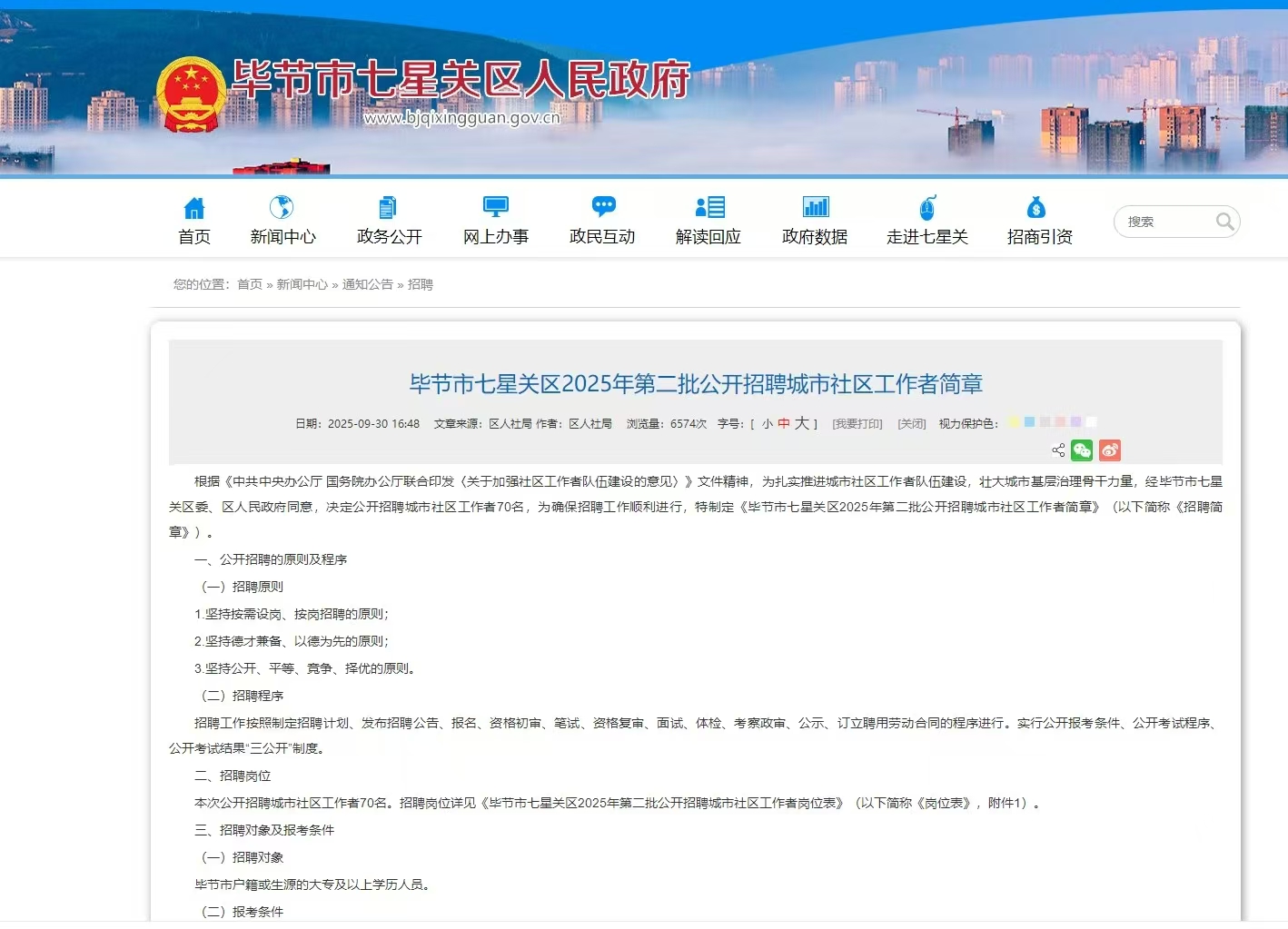
Task: Open the 走进七星关 navigation menu
Action: [927, 236]
